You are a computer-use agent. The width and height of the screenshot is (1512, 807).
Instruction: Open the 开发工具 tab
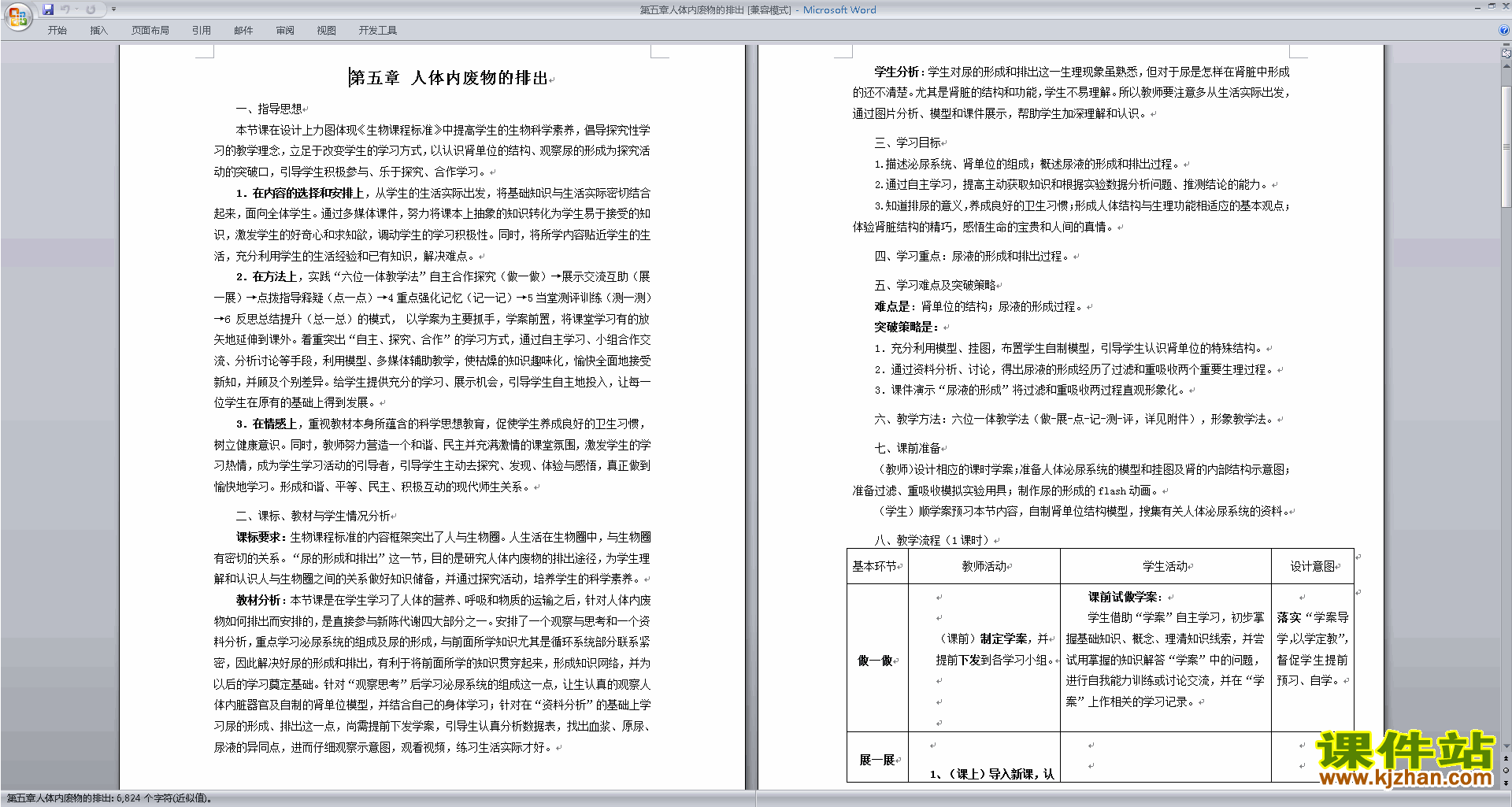[x=378, y=31]
